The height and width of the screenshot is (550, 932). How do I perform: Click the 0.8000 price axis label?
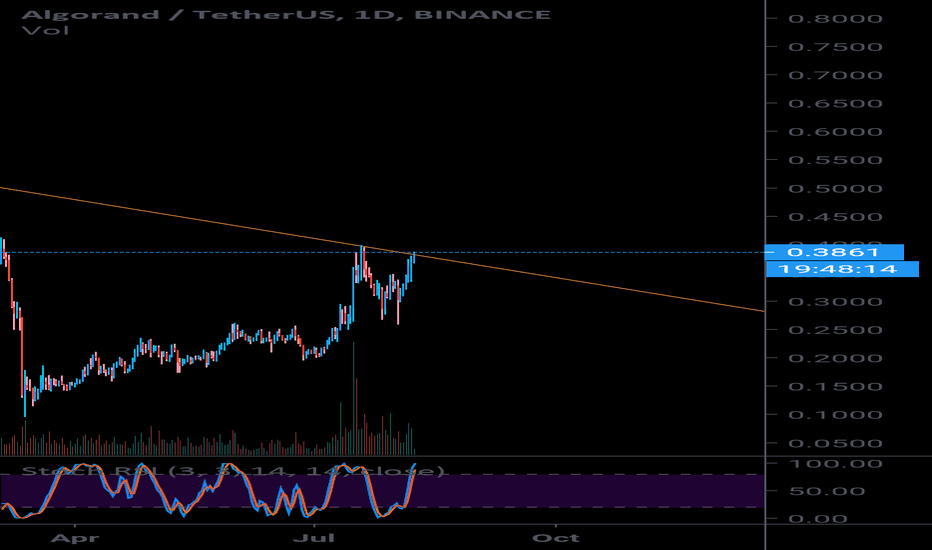click(x=835, y=18)
